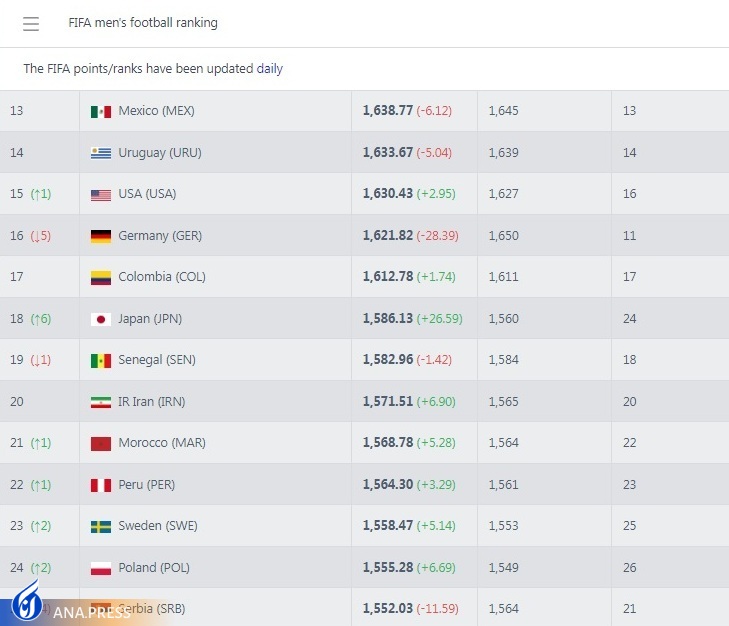This screenshot has height=626, width=729.
Task: Select Germany's 1,621.82 points cell
Action: [x=388, y=236]
